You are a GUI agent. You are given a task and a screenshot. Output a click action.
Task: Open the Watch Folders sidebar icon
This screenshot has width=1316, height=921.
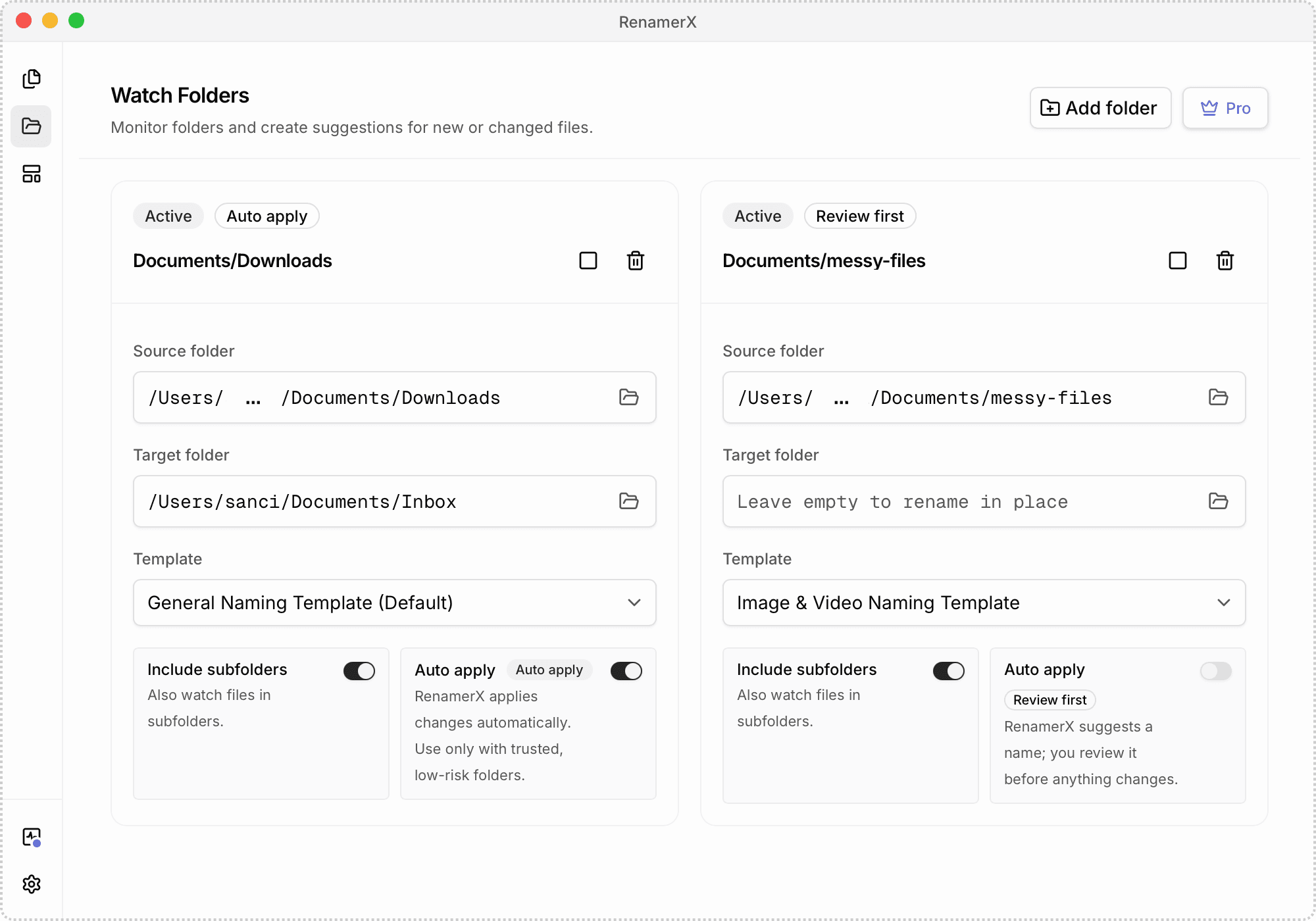pos(31,126)
